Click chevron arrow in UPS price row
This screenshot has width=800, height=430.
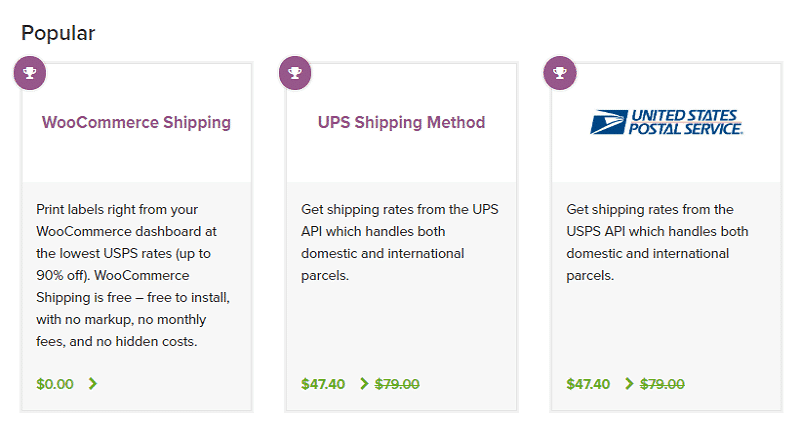pyautogui.click(x=364, y=384)
